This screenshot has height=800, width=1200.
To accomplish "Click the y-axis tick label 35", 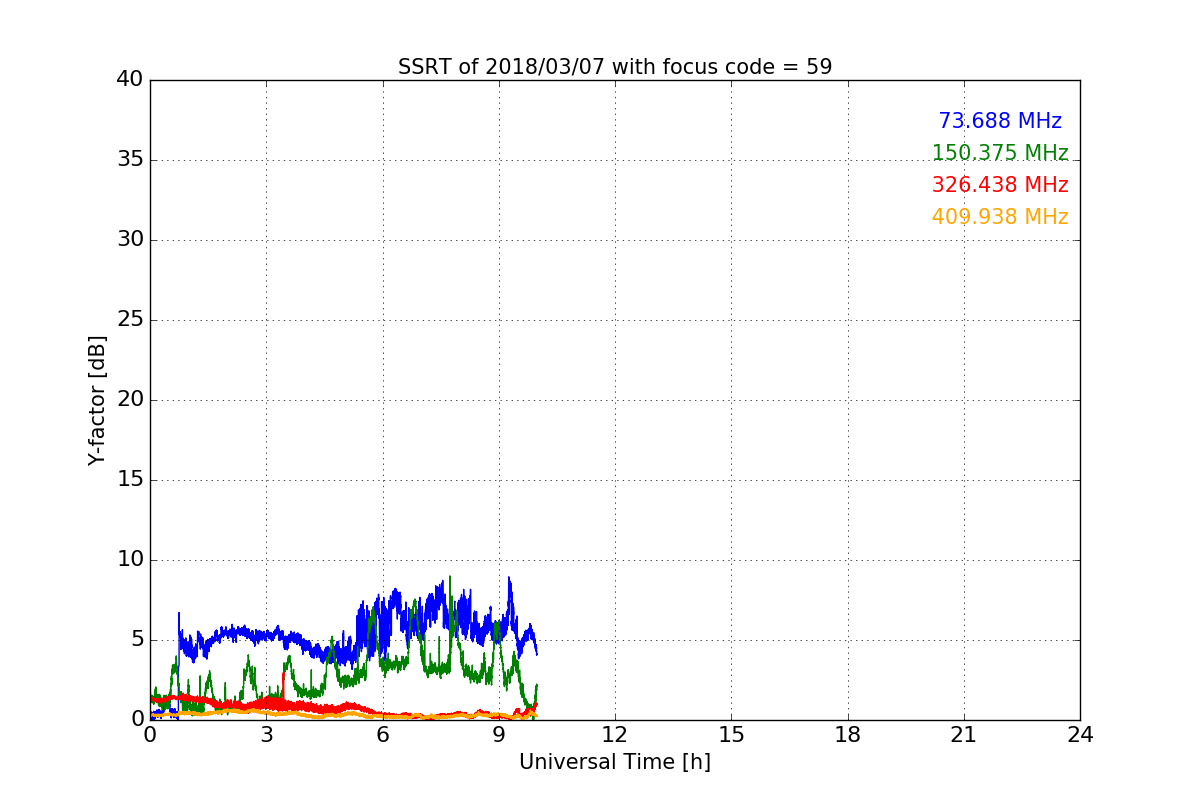I will 130,159.
